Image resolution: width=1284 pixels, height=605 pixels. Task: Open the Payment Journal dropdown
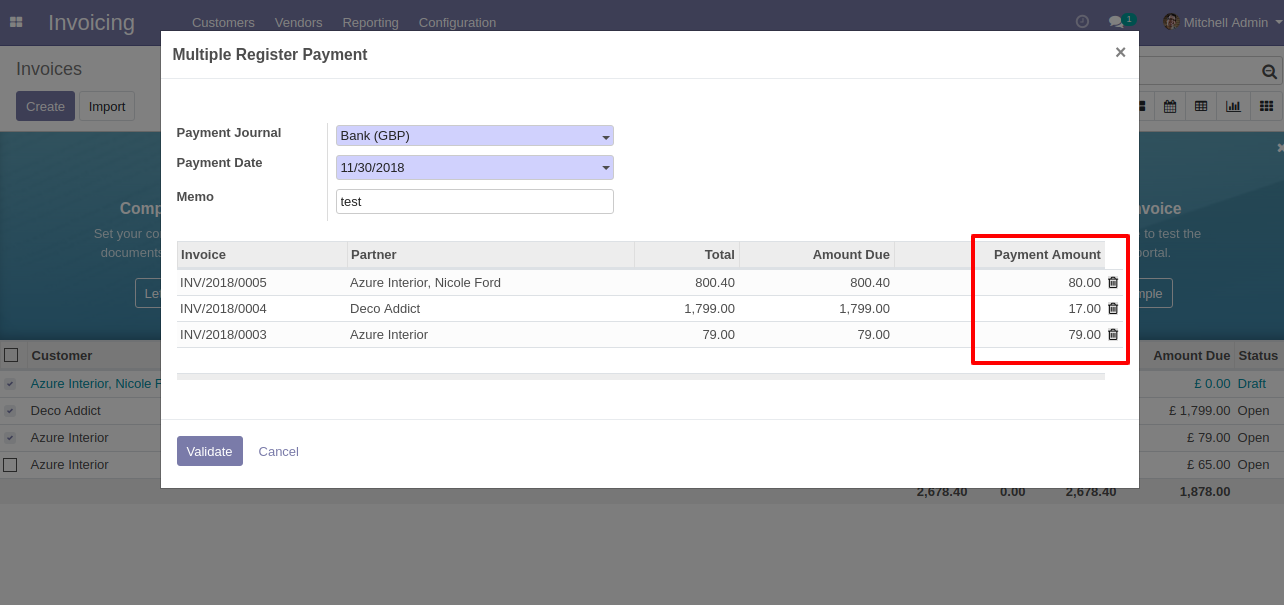(475, 136)
